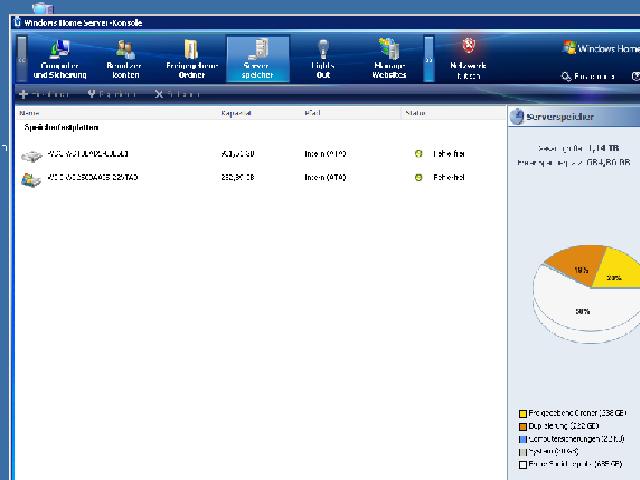The height and width of the screenshot is (480, 640).
Task: Click the wrench repair toolbar button
Action: tap(111, 94)
